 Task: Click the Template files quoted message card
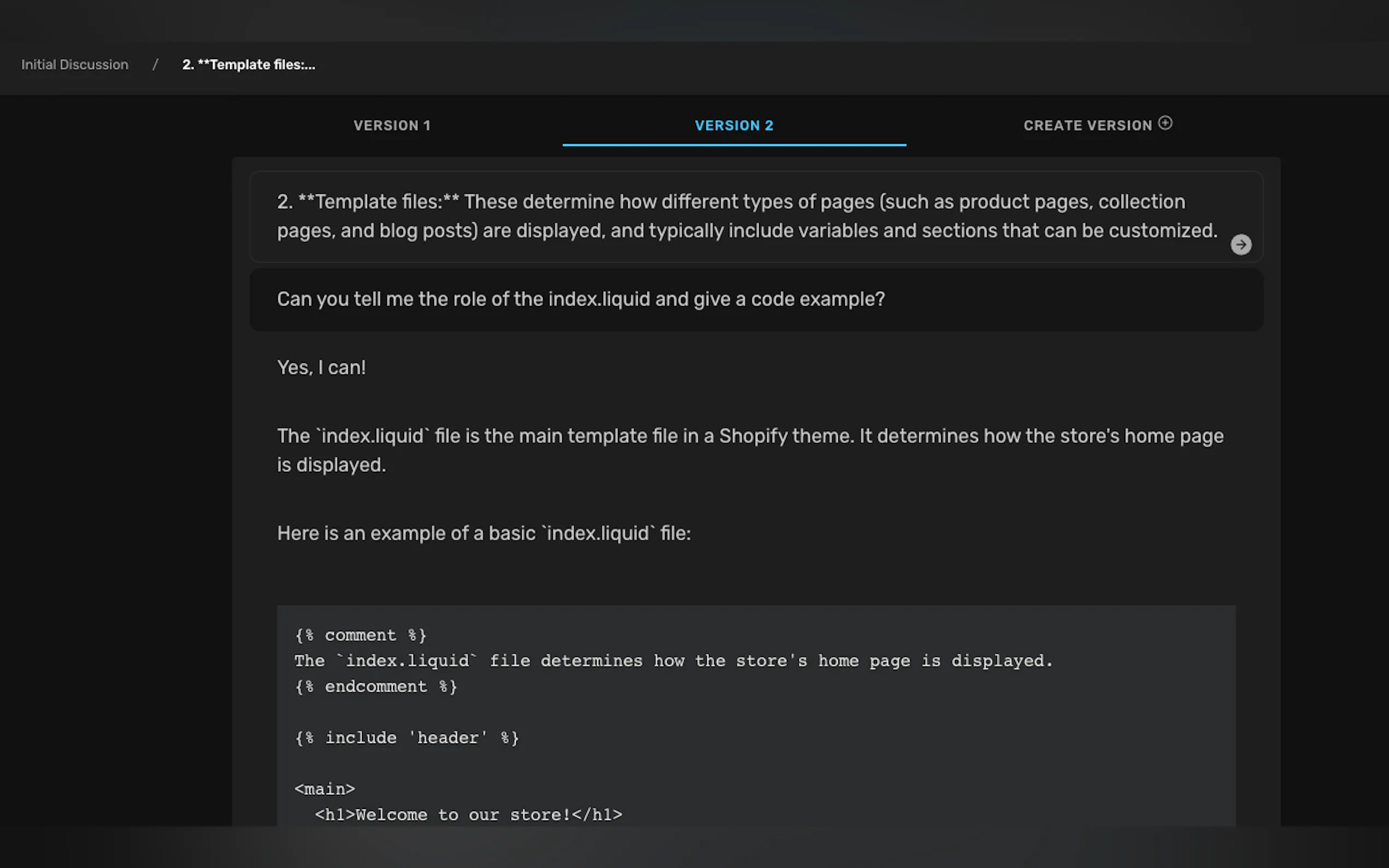coord(746,216)
